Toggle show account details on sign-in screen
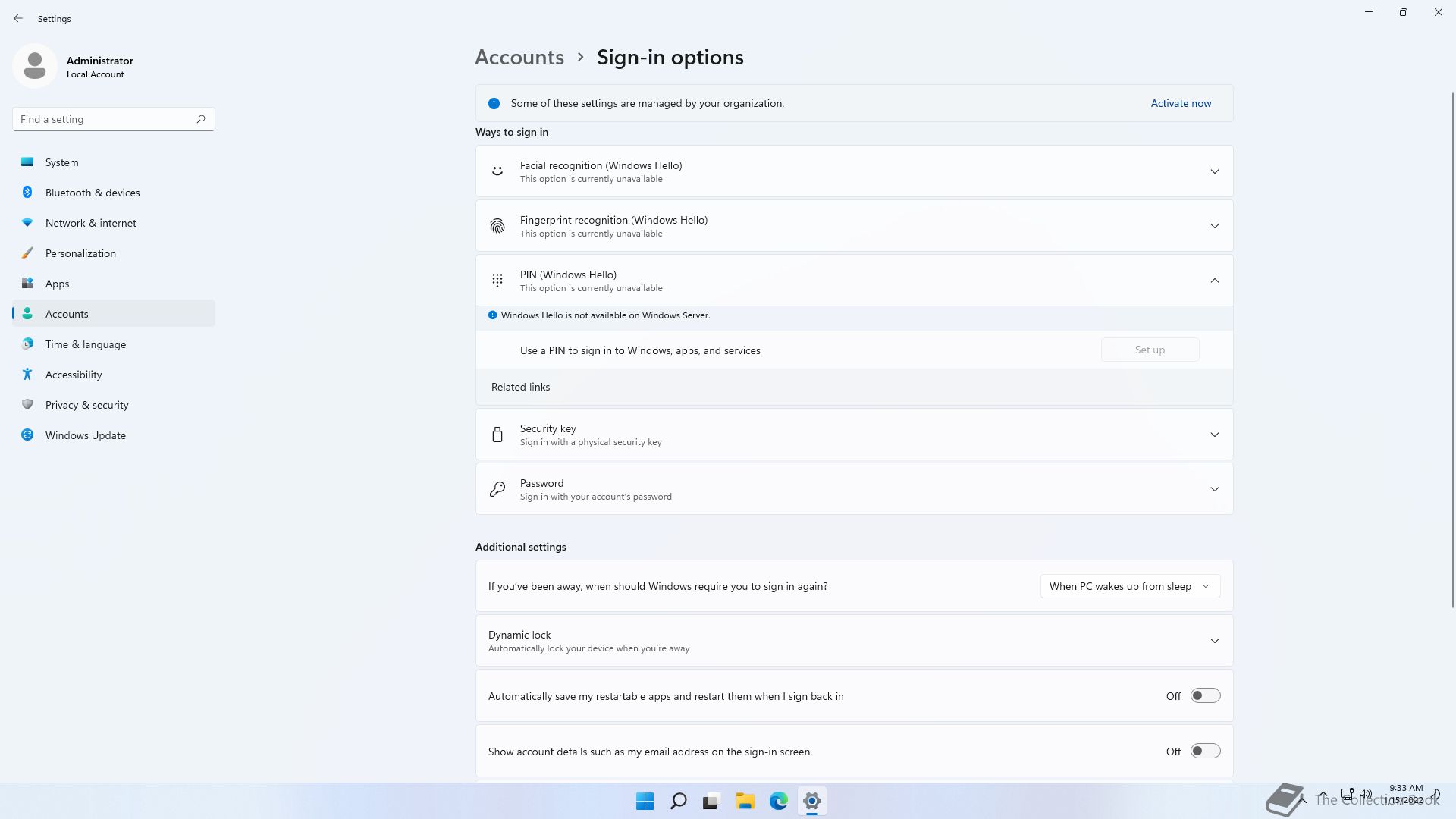 pyautogui.click(x=1205, y=751)
